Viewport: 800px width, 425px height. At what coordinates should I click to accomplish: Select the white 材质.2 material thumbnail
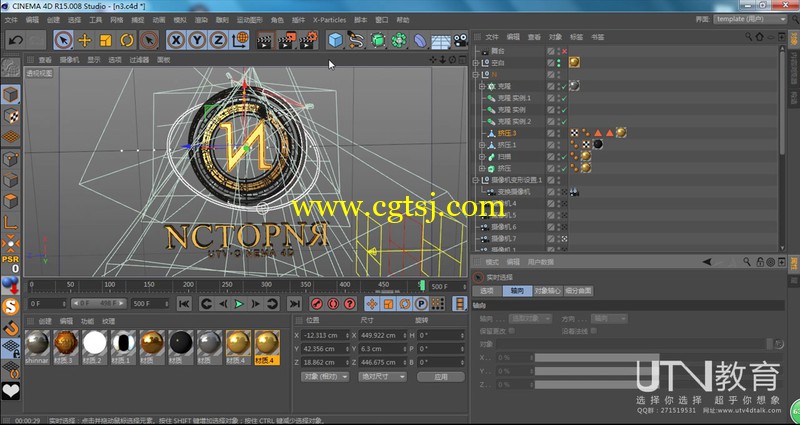(95, 346)
